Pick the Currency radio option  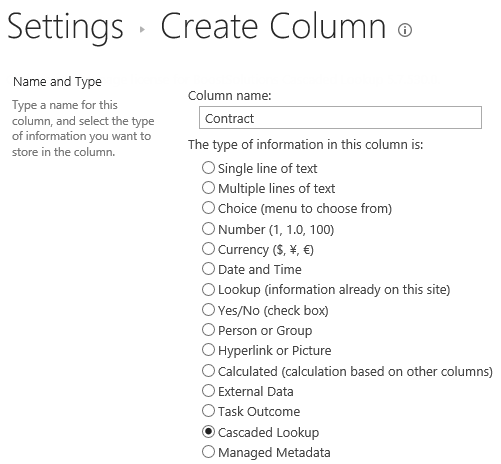click(x=208, y=249)
